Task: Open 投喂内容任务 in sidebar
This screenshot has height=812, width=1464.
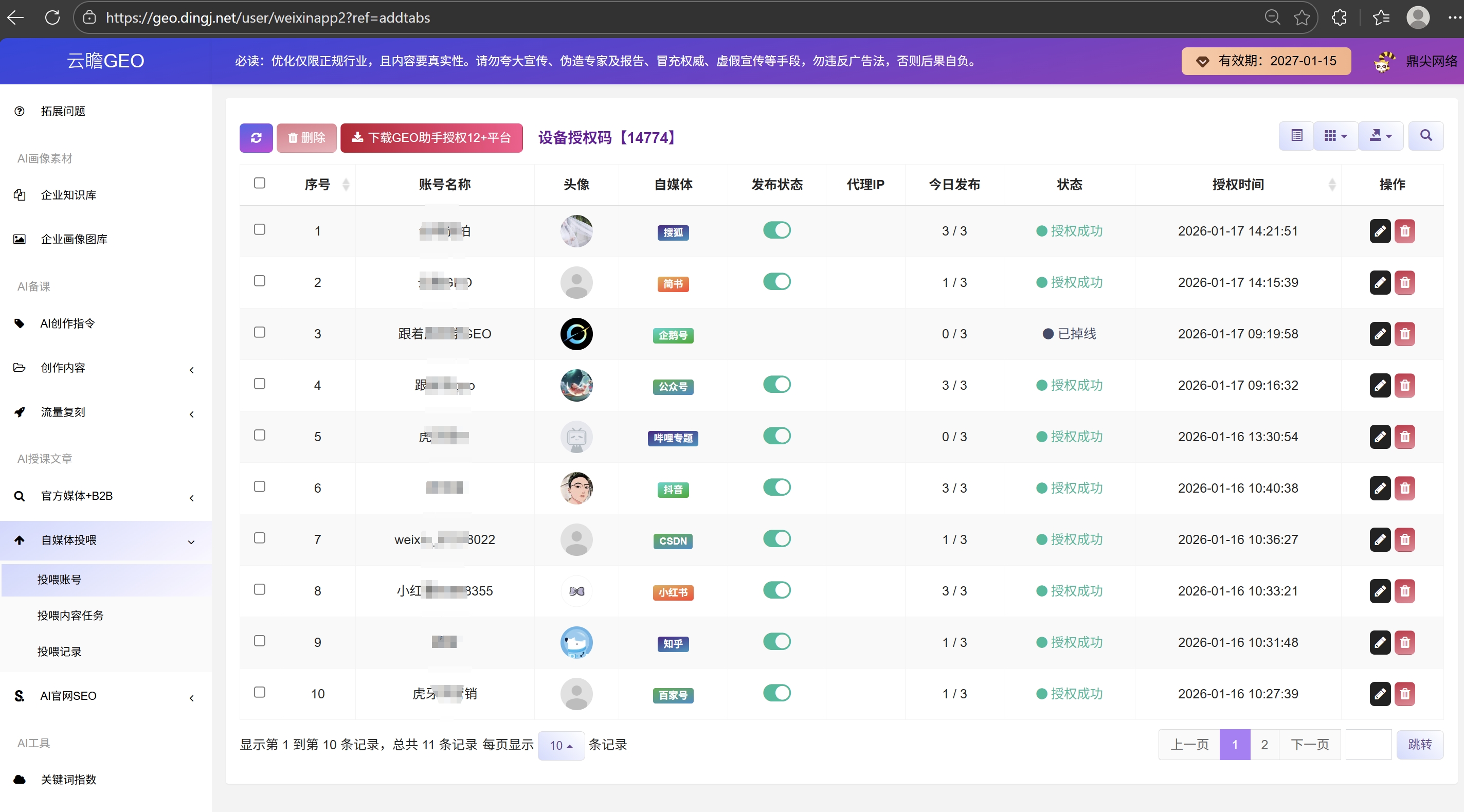Action: click(x=70, y=616)
